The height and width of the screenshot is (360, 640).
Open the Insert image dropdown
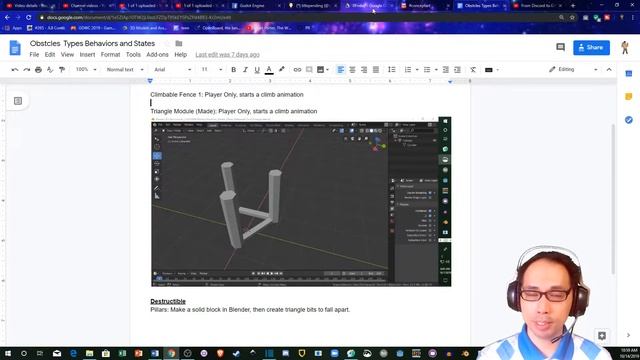point(323,70)
